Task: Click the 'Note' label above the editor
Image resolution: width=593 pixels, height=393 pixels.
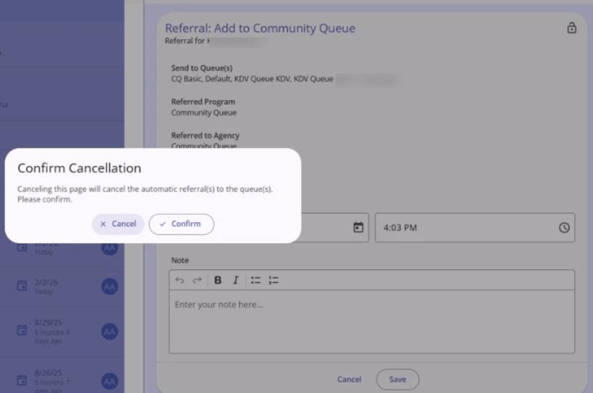Action: 180,260
